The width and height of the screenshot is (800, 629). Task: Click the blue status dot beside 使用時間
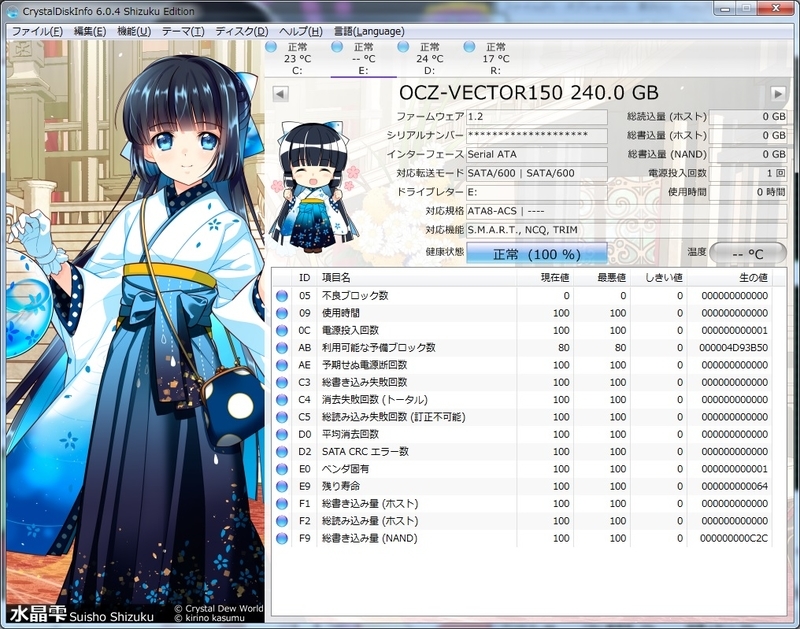tap(280, 315)
